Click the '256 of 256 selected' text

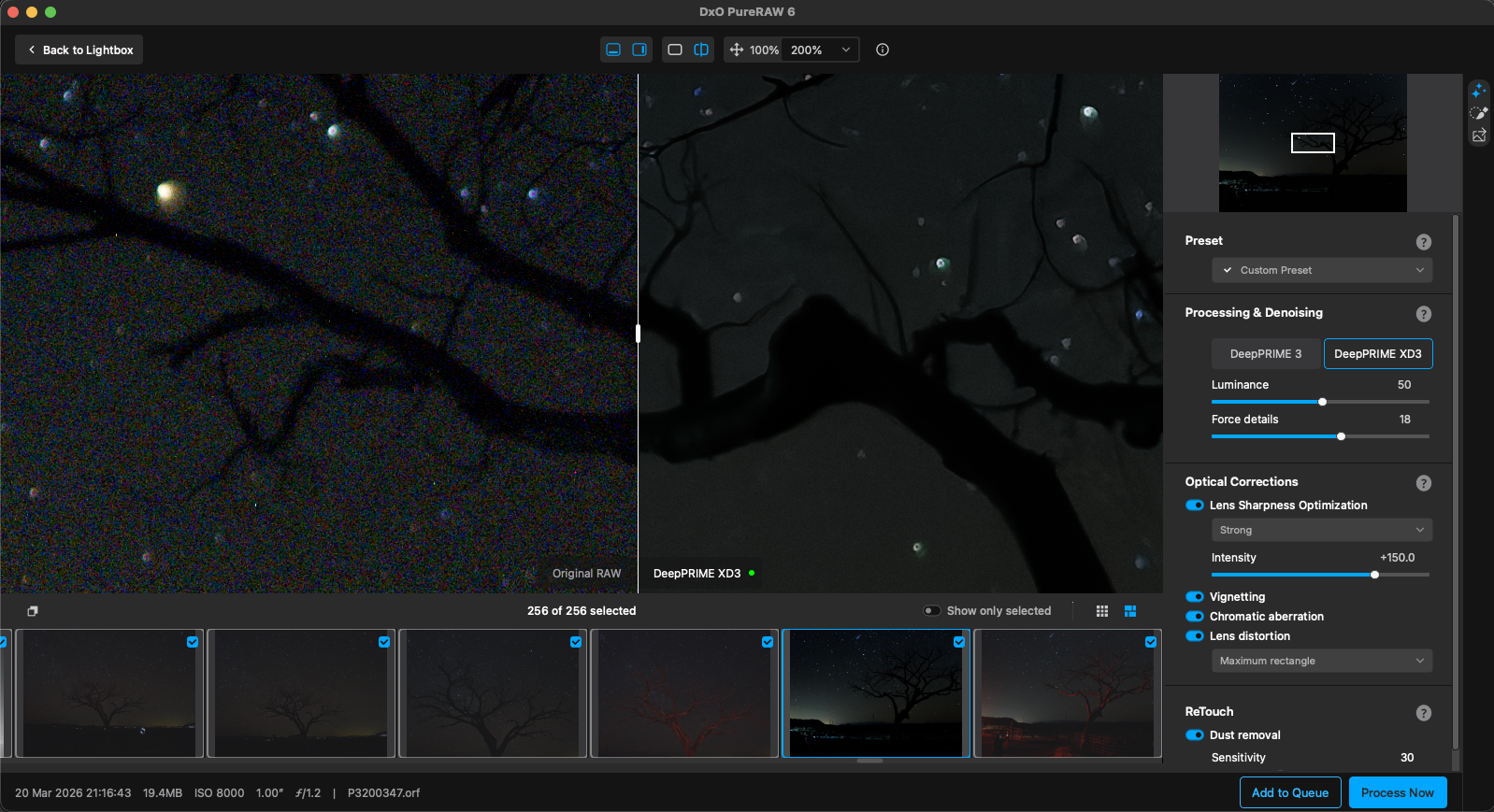coord(582,611)
